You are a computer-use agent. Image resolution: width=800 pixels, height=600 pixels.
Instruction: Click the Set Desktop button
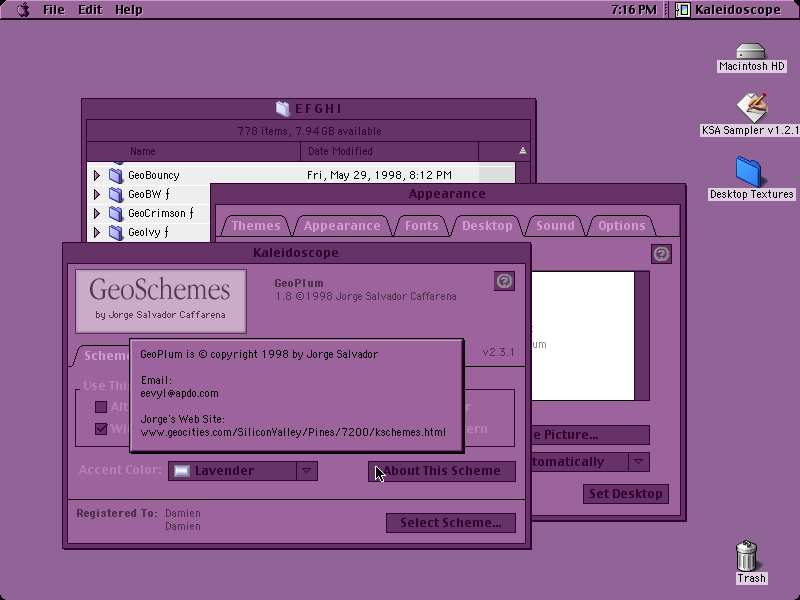pos(626,494)
